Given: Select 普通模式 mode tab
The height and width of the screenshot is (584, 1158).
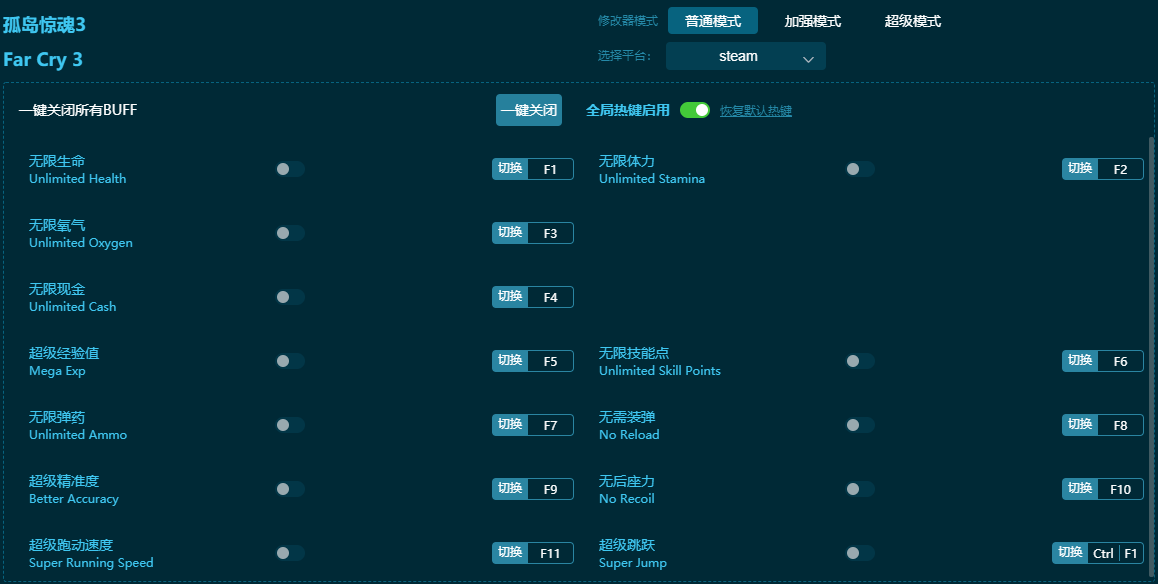Looking at the screenshot, I should point(713,21).
